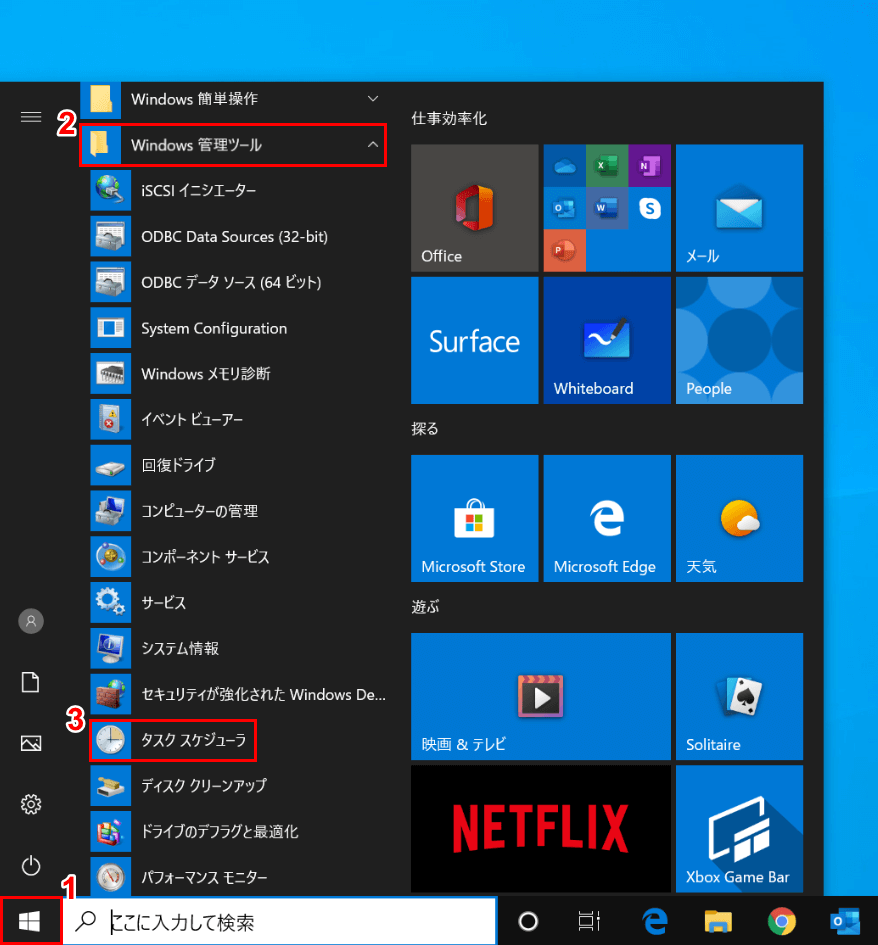Open Documents from the Start sidebar
The image size is (878, 945).
click(31, 682)
